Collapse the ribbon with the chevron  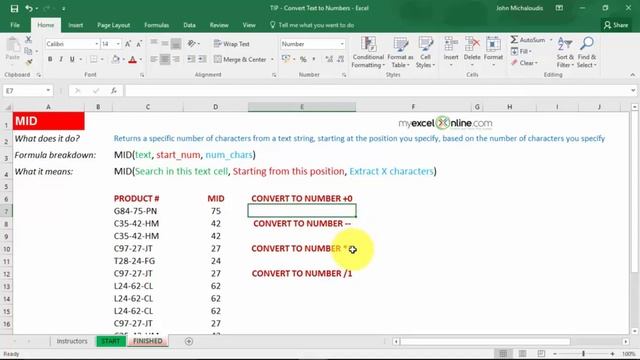point(632,75)
